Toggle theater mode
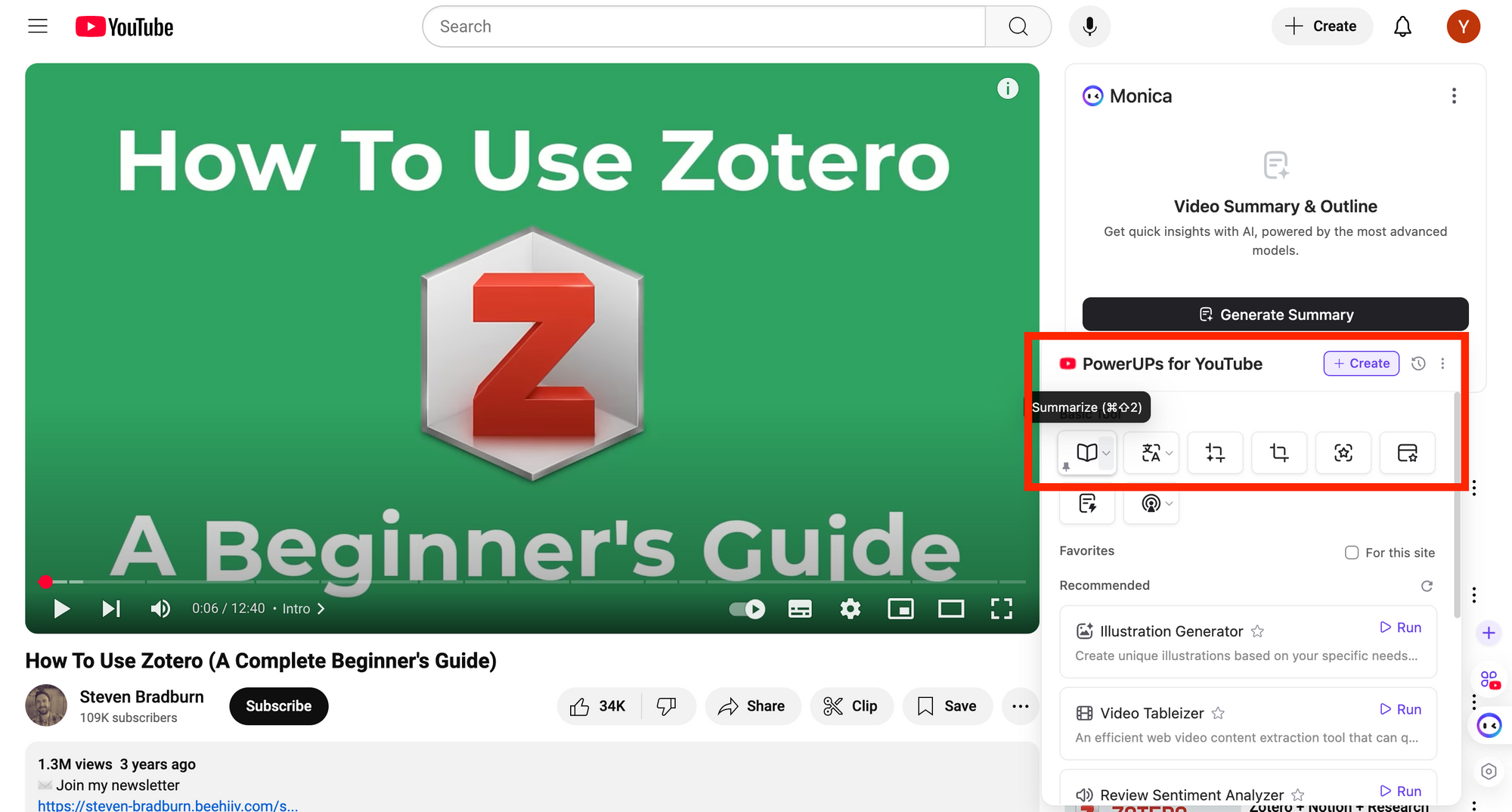This screenshot has height=812, width=1512. [951, 609]
